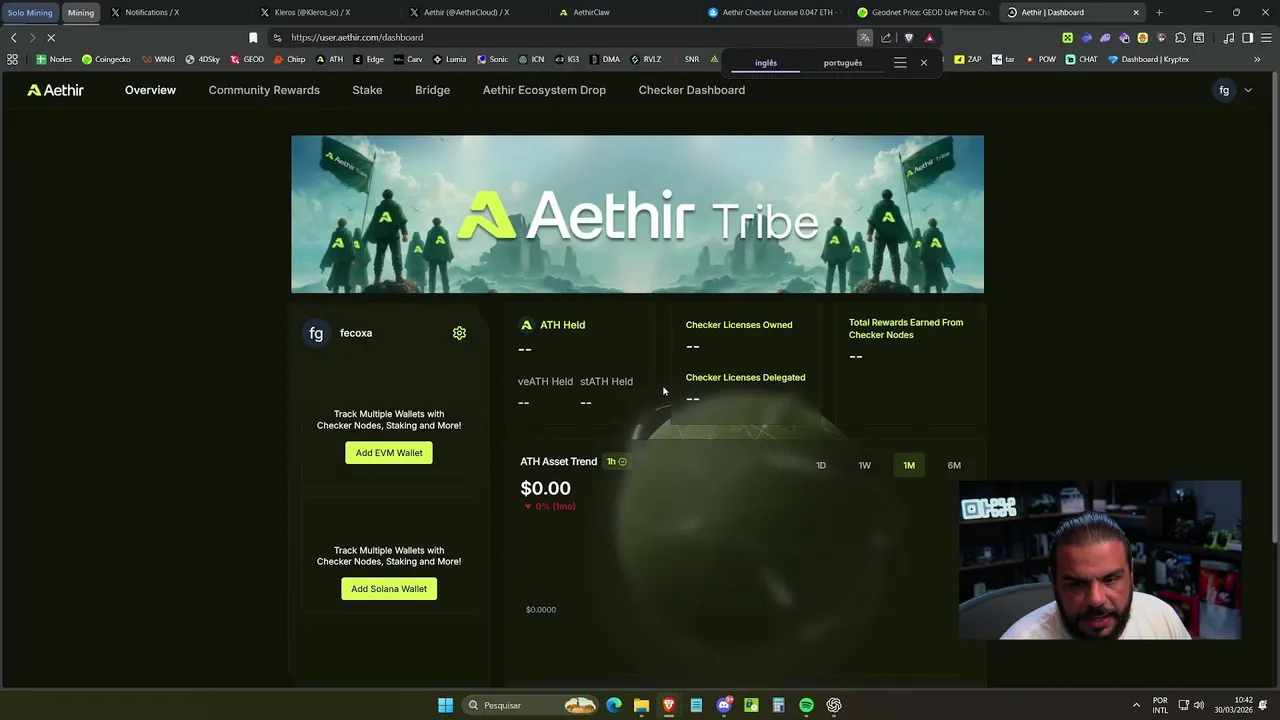Click Add Solana Wallet button
Screen dimensions: 1280x720
coord(389,589)
